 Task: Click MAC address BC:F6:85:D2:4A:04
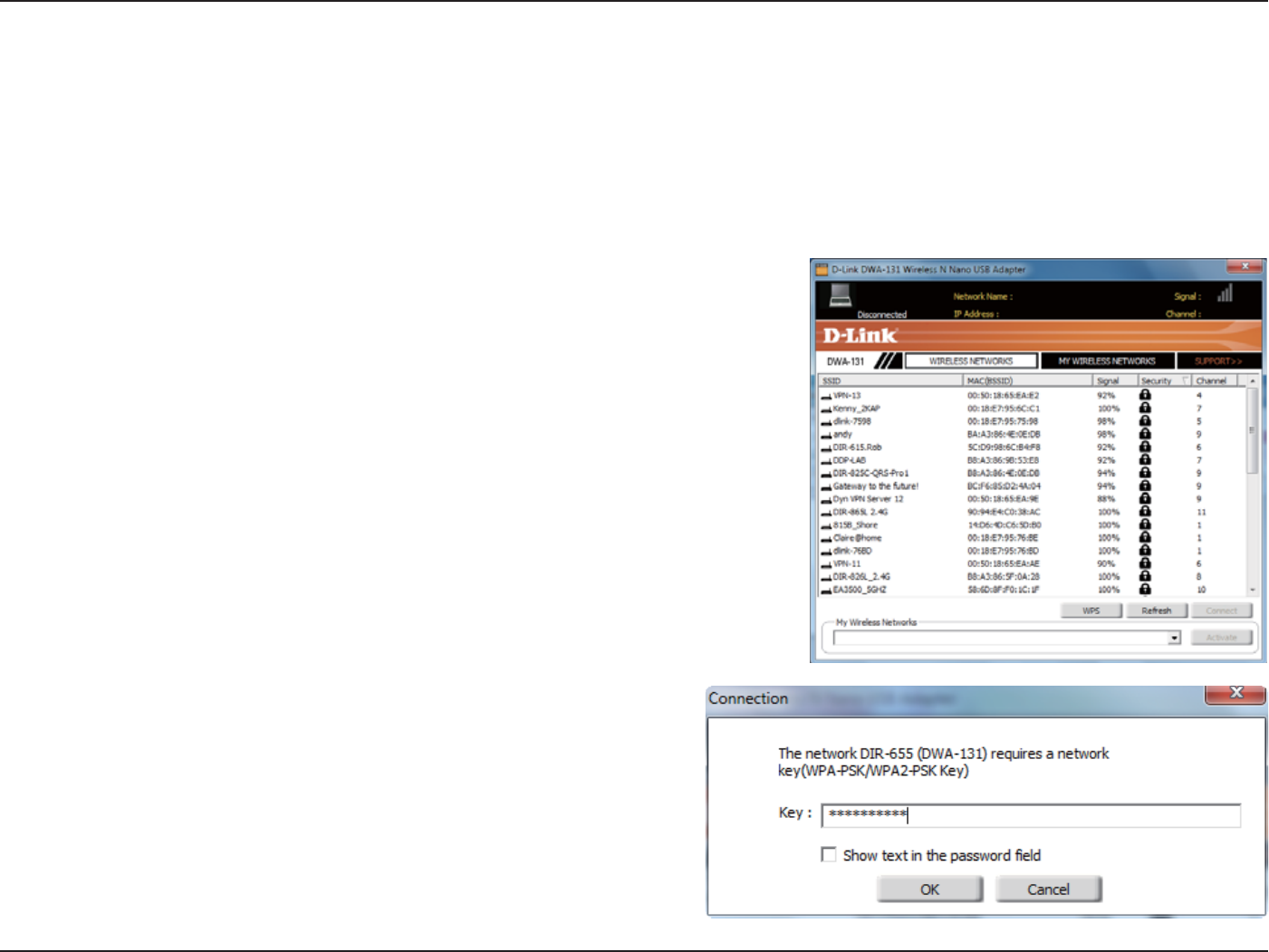(1004, 486)
